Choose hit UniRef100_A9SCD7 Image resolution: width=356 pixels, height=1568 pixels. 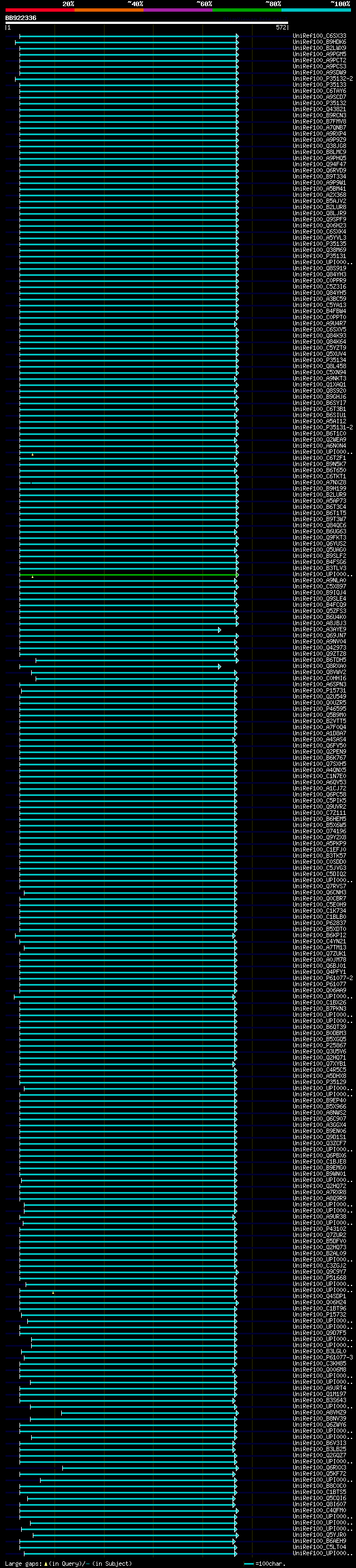tap(319, 97)
